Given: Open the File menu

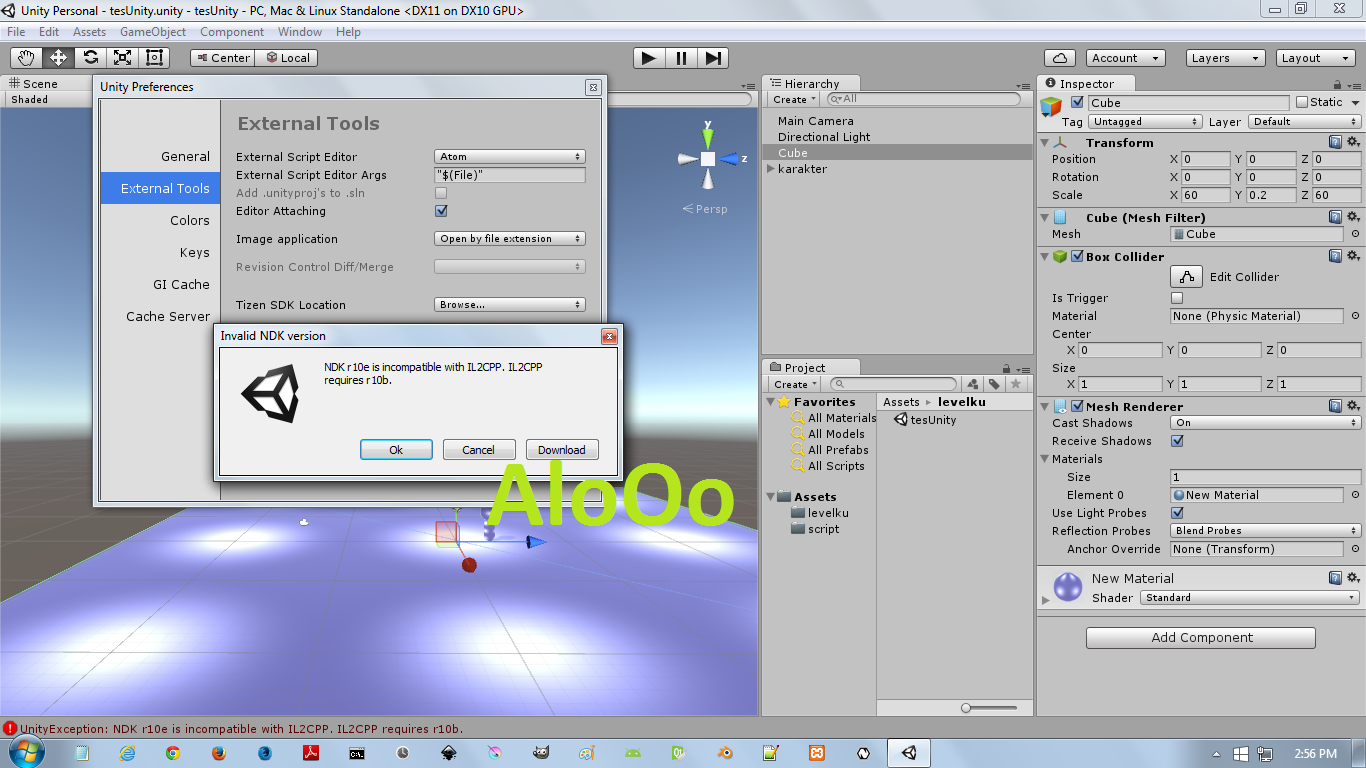Looking at the screenshot, I should [16, 32].
